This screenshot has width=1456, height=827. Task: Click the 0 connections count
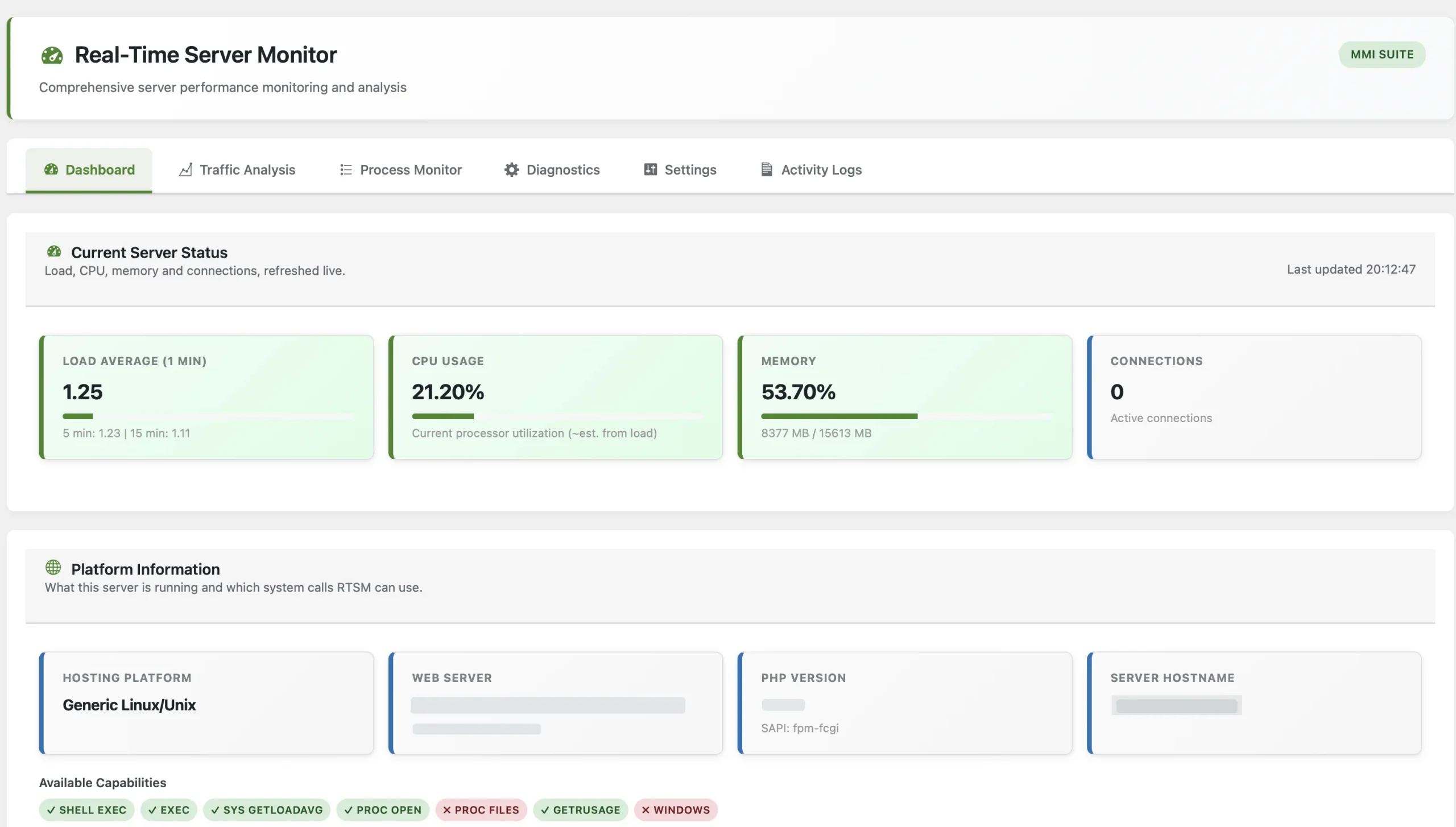click(1117, 392)
